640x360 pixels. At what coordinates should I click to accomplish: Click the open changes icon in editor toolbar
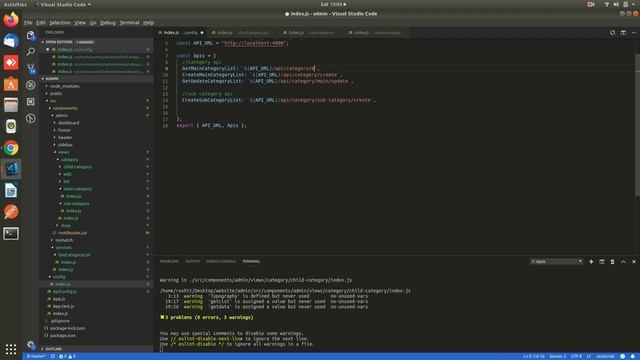click(612, 33)
